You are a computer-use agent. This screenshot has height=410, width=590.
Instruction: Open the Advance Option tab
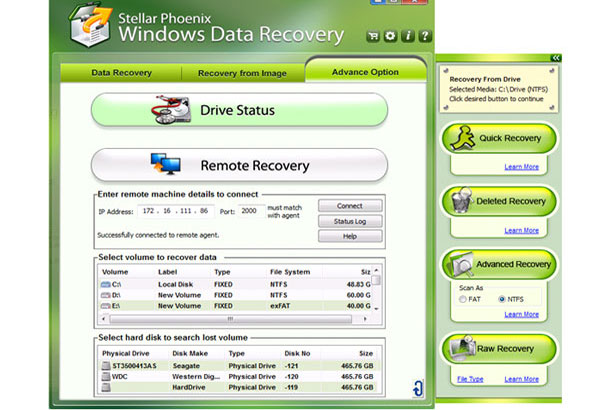click(x=365, y=71)
